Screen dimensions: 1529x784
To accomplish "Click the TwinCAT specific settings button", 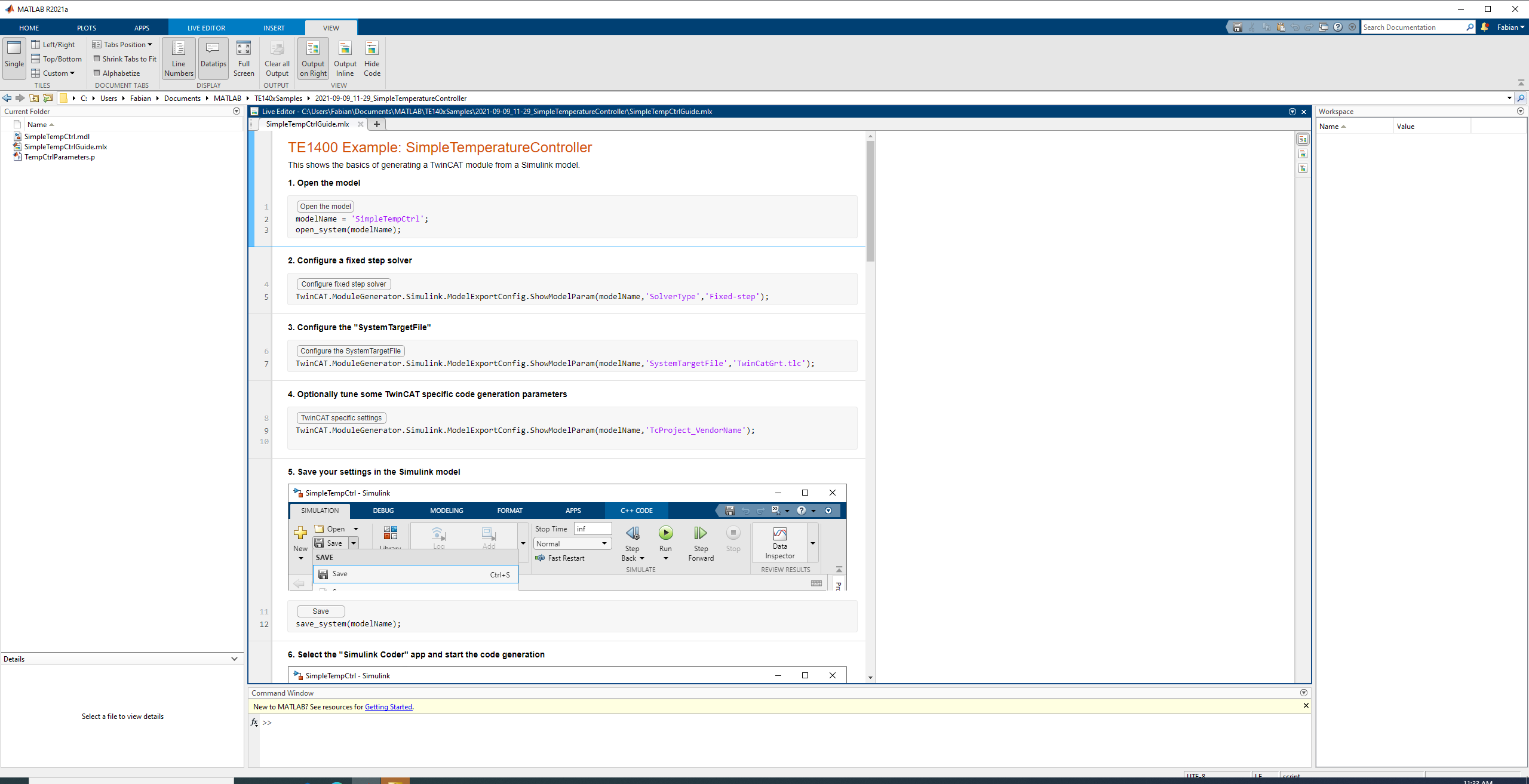I will (x=341, y=418).
